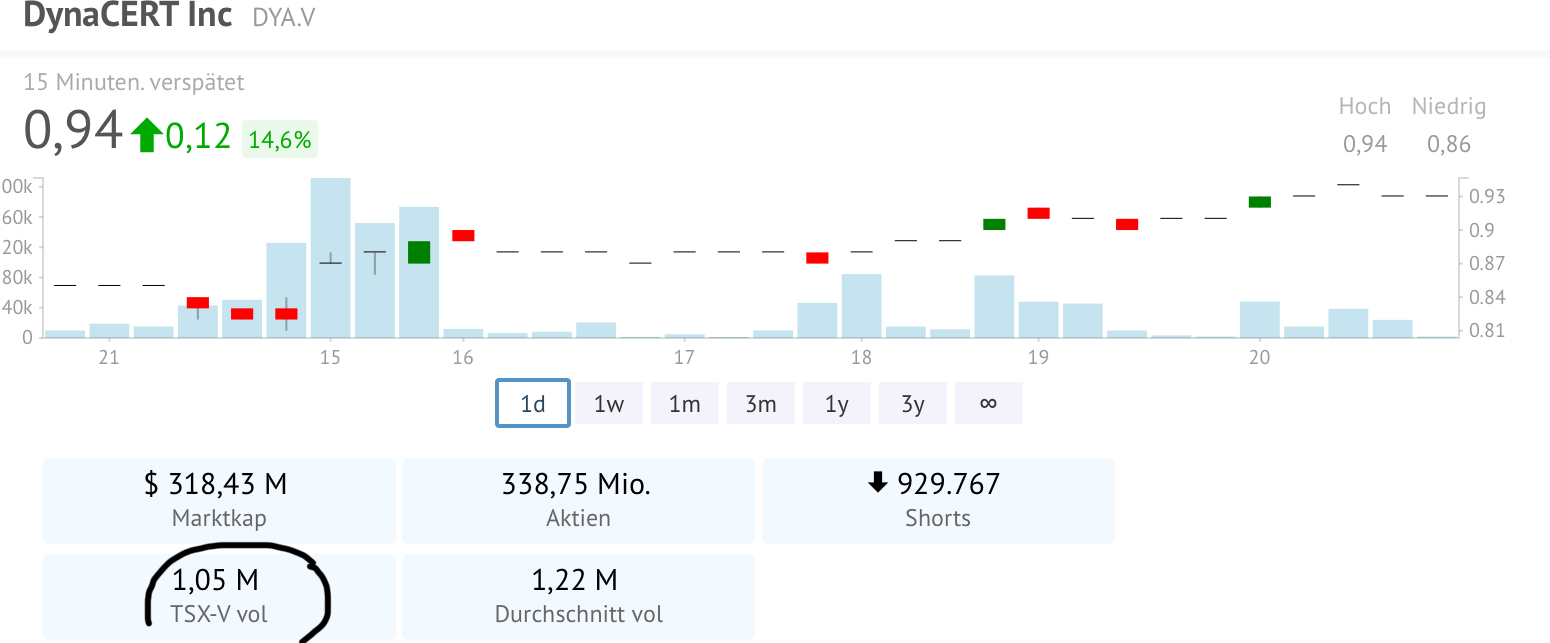Viewport: 1550px width, 643px height.
Task: Switch chart to 1m range
Action: click(685, 404)
